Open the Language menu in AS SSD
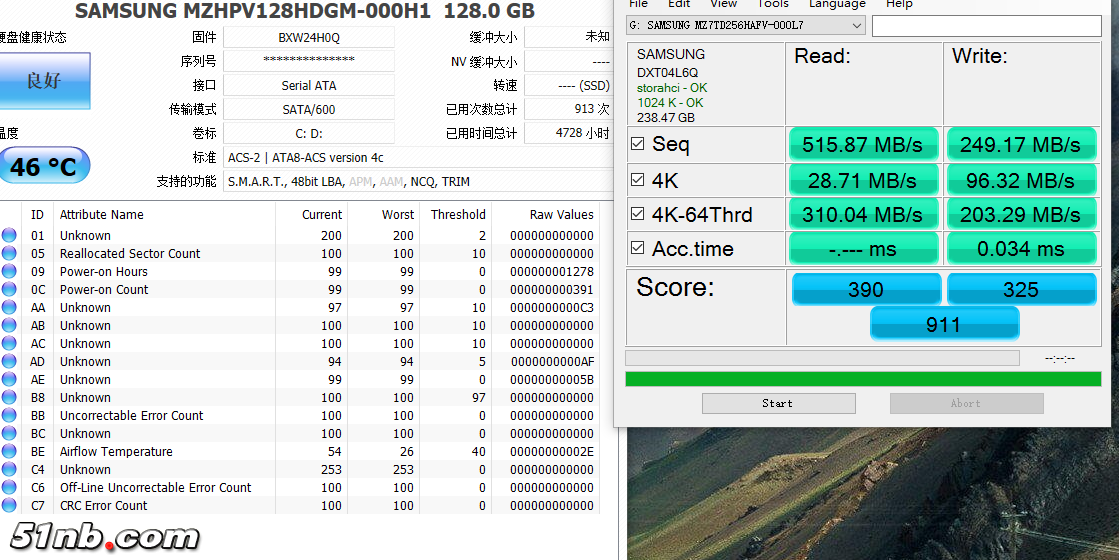Image resolution: width=1119 pixels, height=560 pixels. (x=836, y=4)
